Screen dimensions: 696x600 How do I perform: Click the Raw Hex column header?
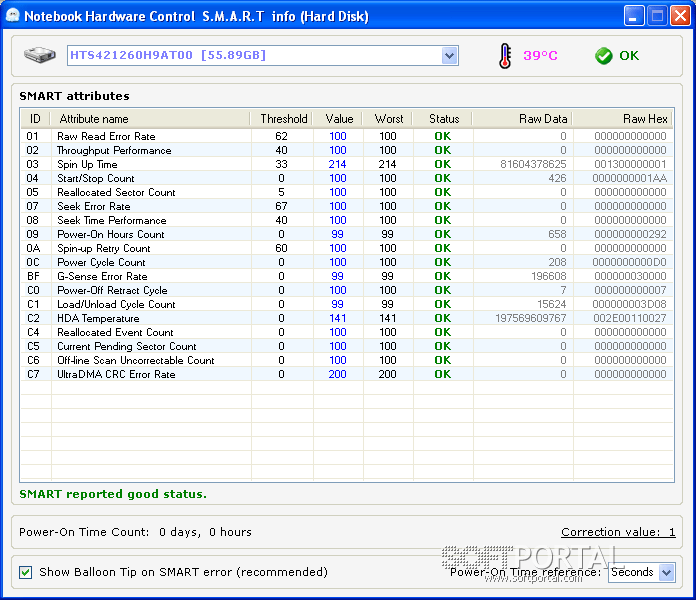[623, 119]
